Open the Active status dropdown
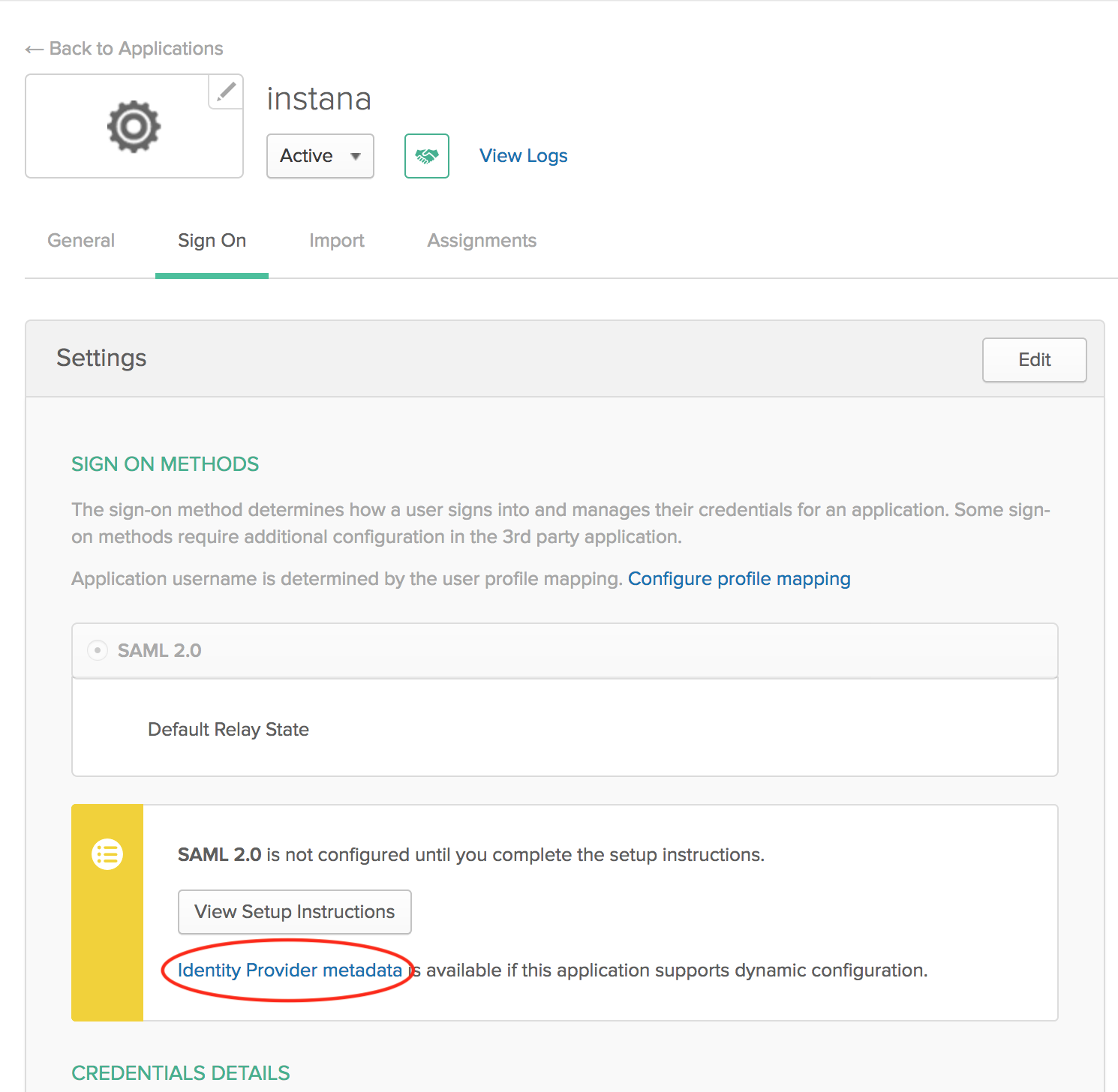1118x1092 pixels. coord(320,156)
